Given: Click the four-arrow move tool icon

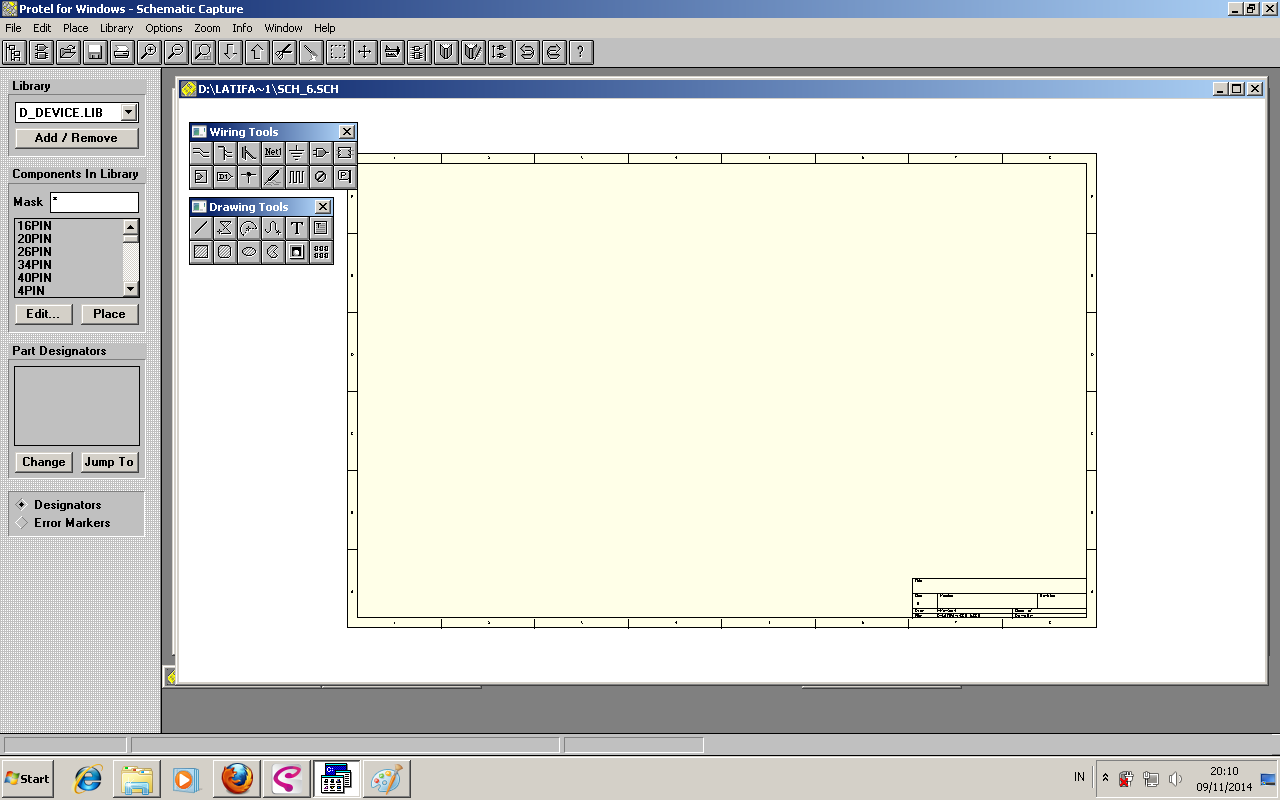Looking at the screenshot, I should (365, 52).
